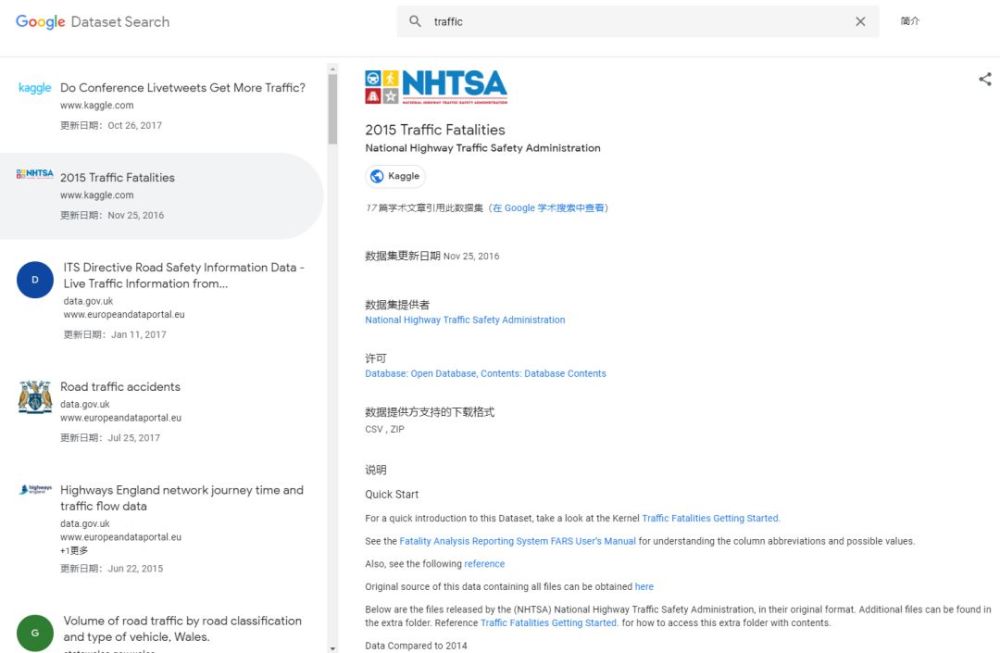
Task: Click the large NHTSA logo in detail pane
Action: (x=436, y=87)
